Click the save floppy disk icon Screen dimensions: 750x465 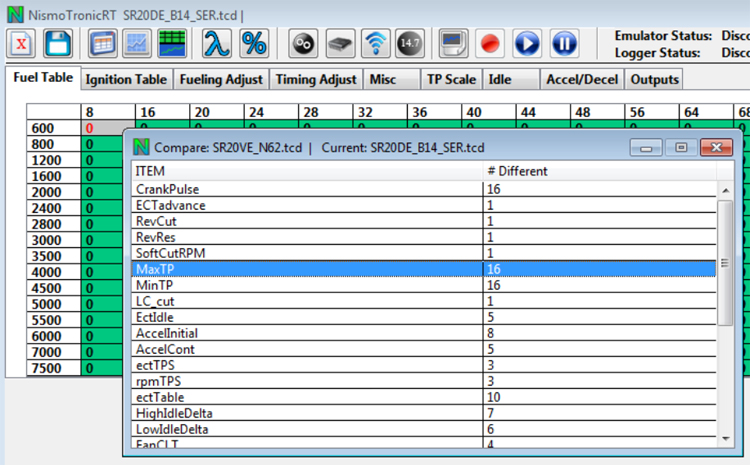[58, 44]
